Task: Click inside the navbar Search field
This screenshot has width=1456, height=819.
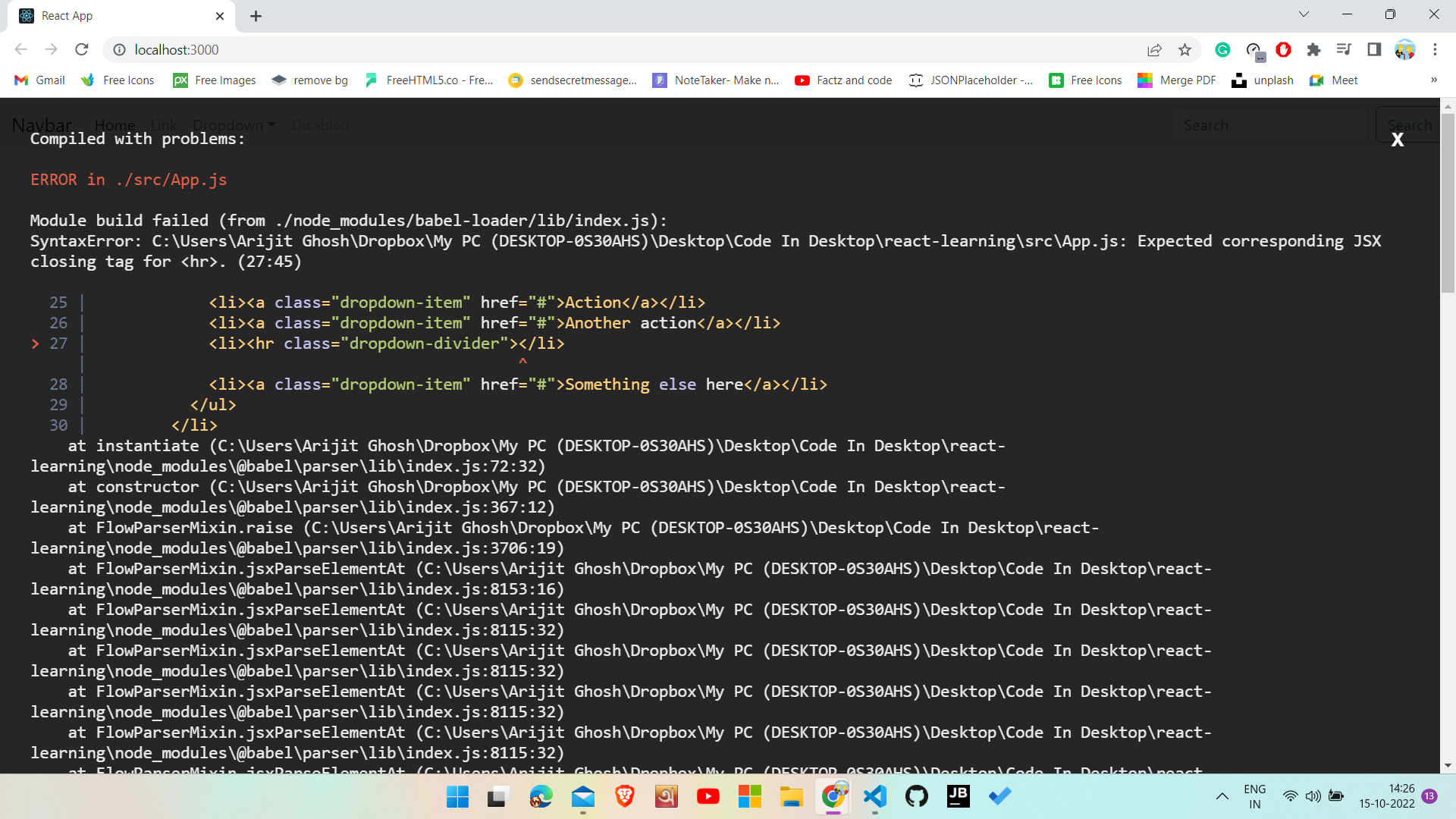Action: point(1270,125)
